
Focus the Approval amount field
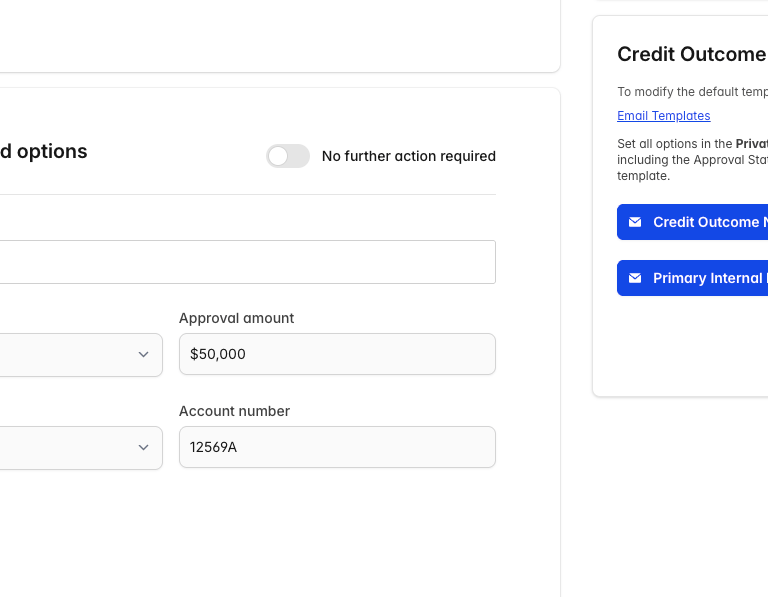(337, 354)
